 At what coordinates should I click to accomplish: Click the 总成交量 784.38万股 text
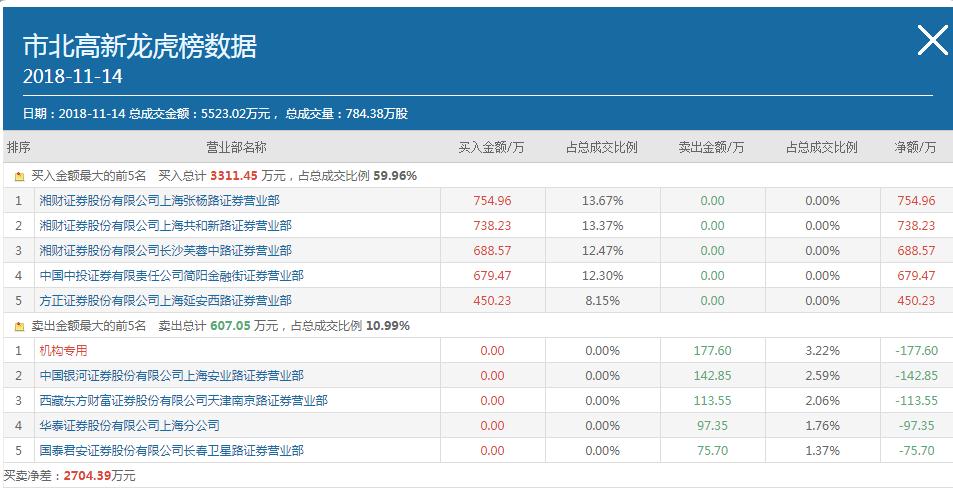346,114
